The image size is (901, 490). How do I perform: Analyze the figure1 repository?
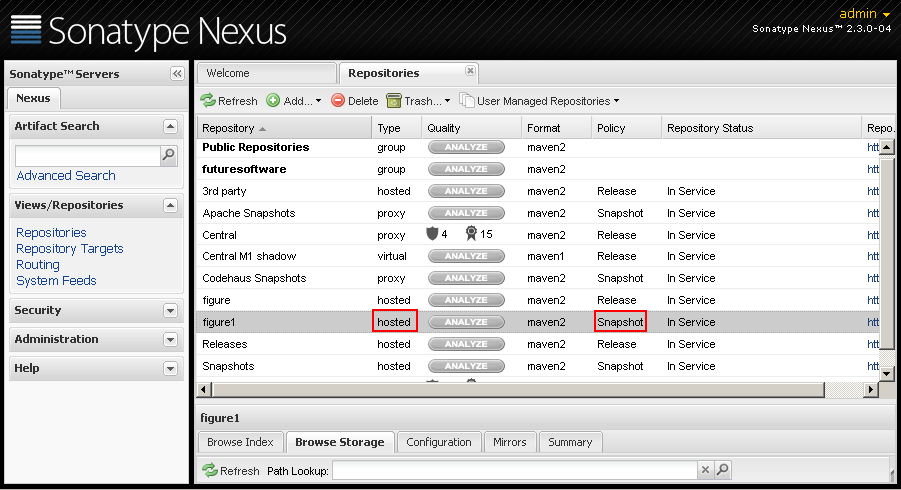[466, 322]
